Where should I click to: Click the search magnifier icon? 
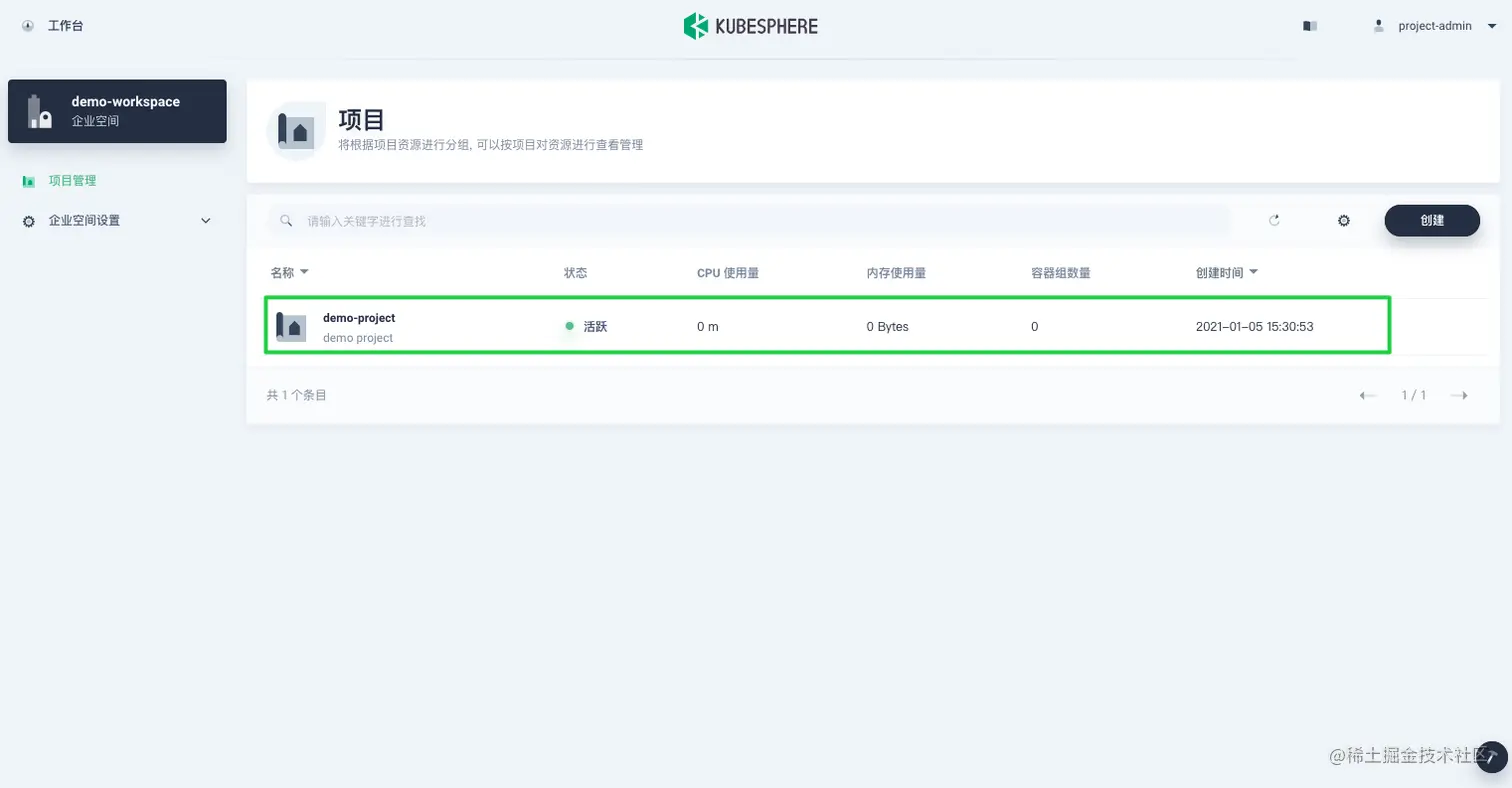(286, 221)
